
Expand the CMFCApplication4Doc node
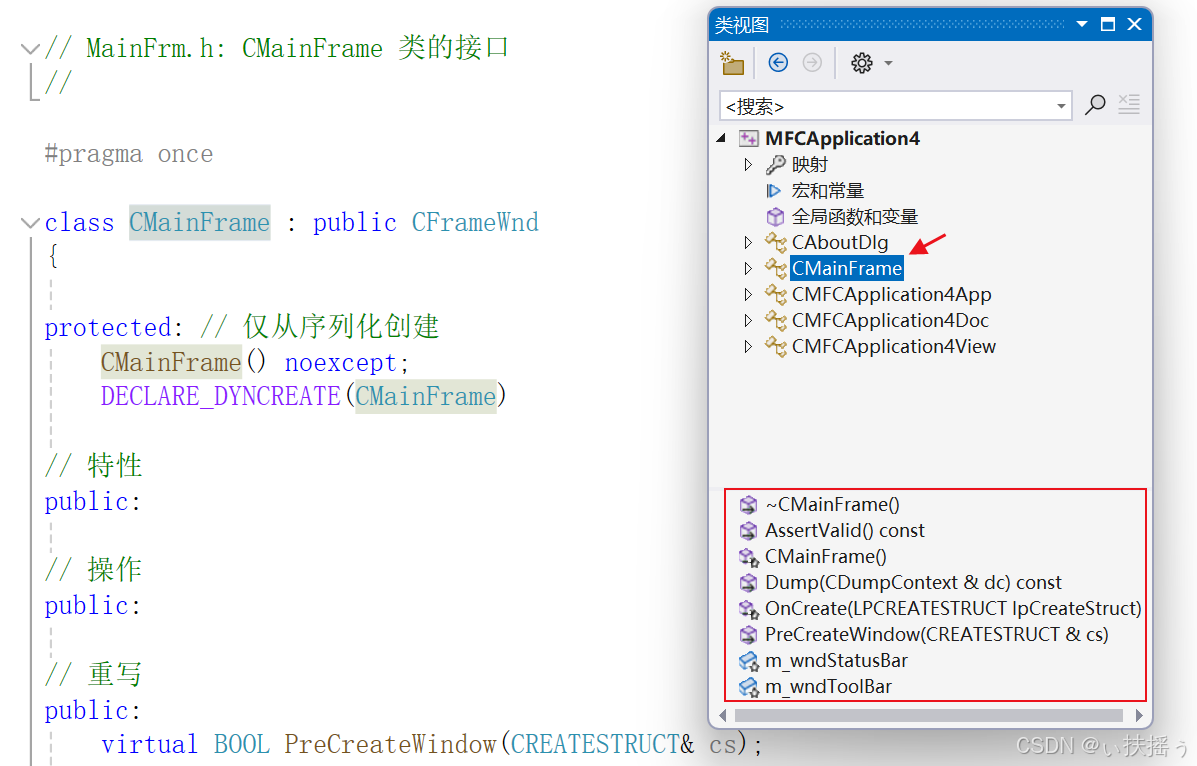pyautogui.click(x=748, y=321)
